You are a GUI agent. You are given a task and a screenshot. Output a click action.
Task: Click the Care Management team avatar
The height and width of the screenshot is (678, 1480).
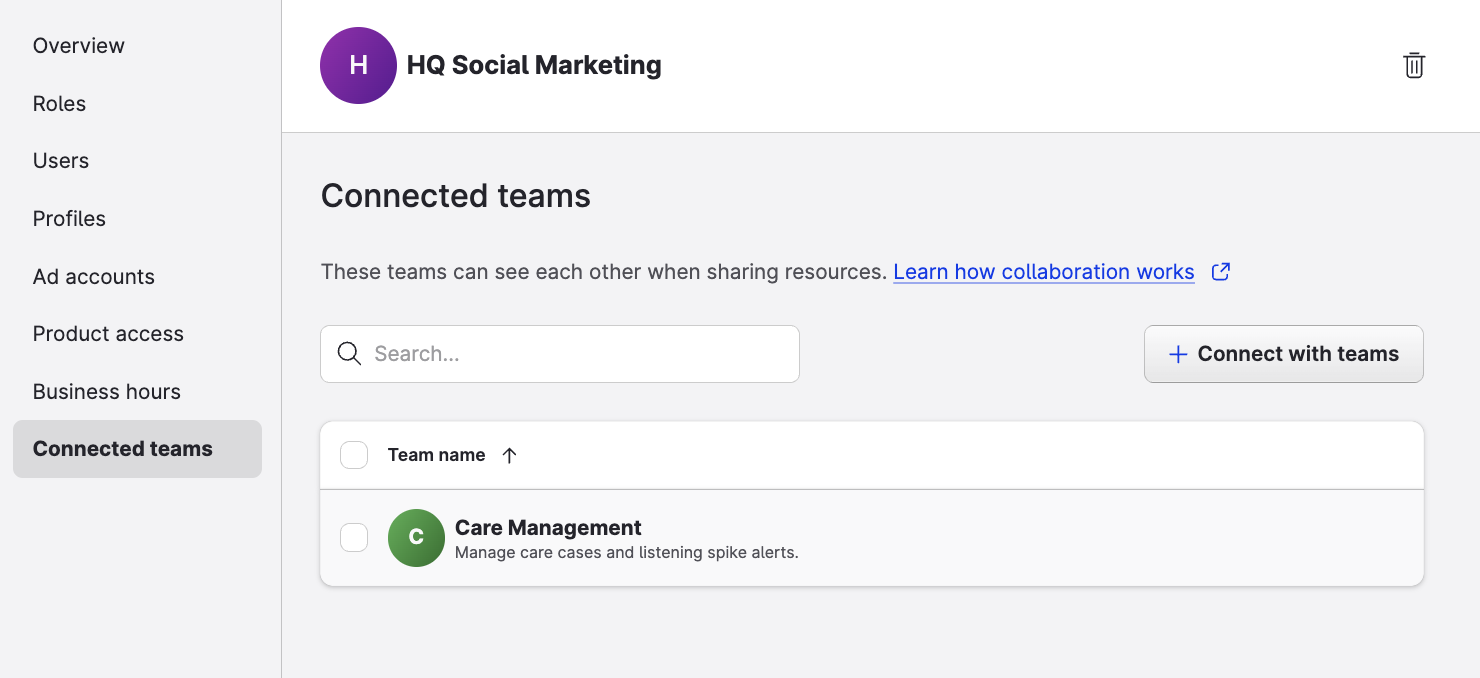point(416,538)
